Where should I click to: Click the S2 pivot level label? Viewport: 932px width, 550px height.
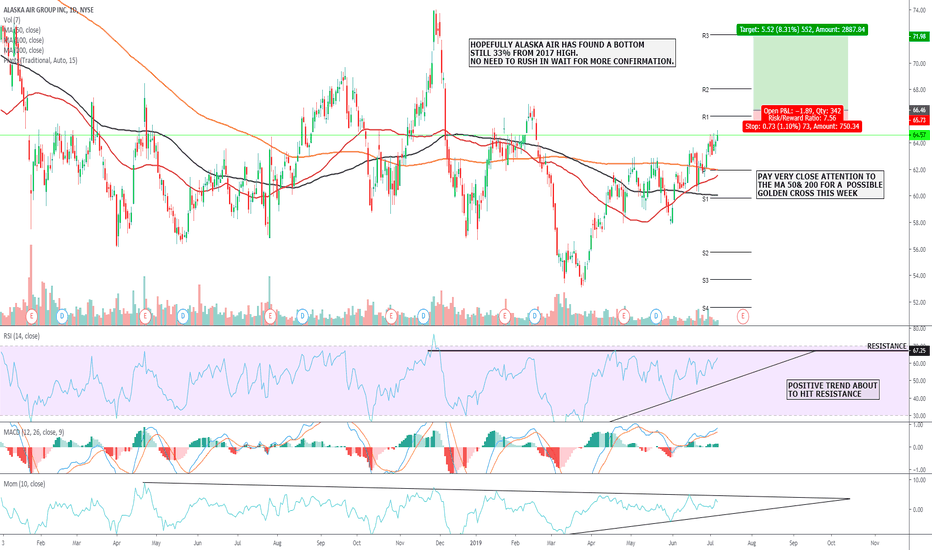coord(705,253)
